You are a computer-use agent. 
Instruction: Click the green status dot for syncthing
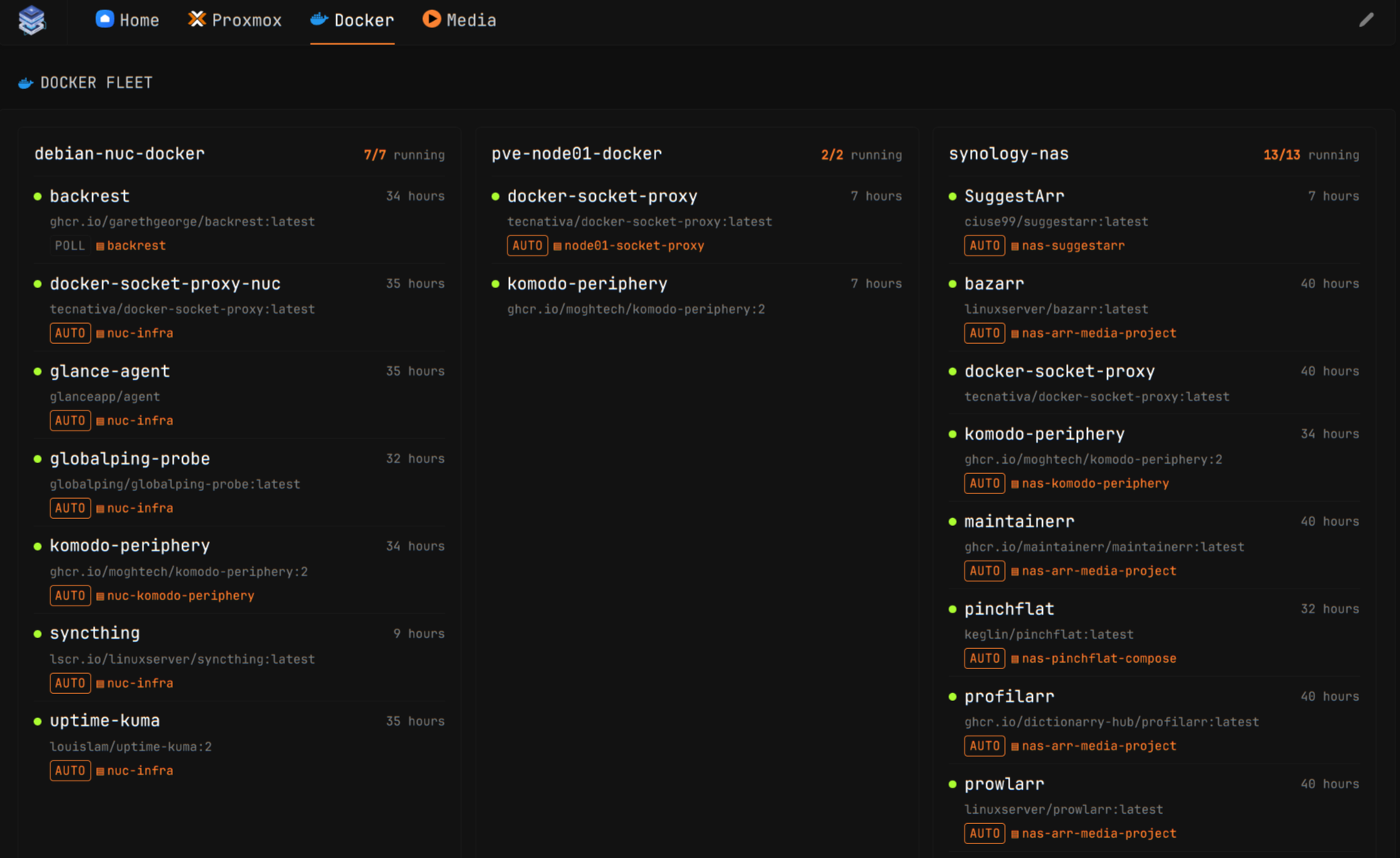tap(37, 633)
